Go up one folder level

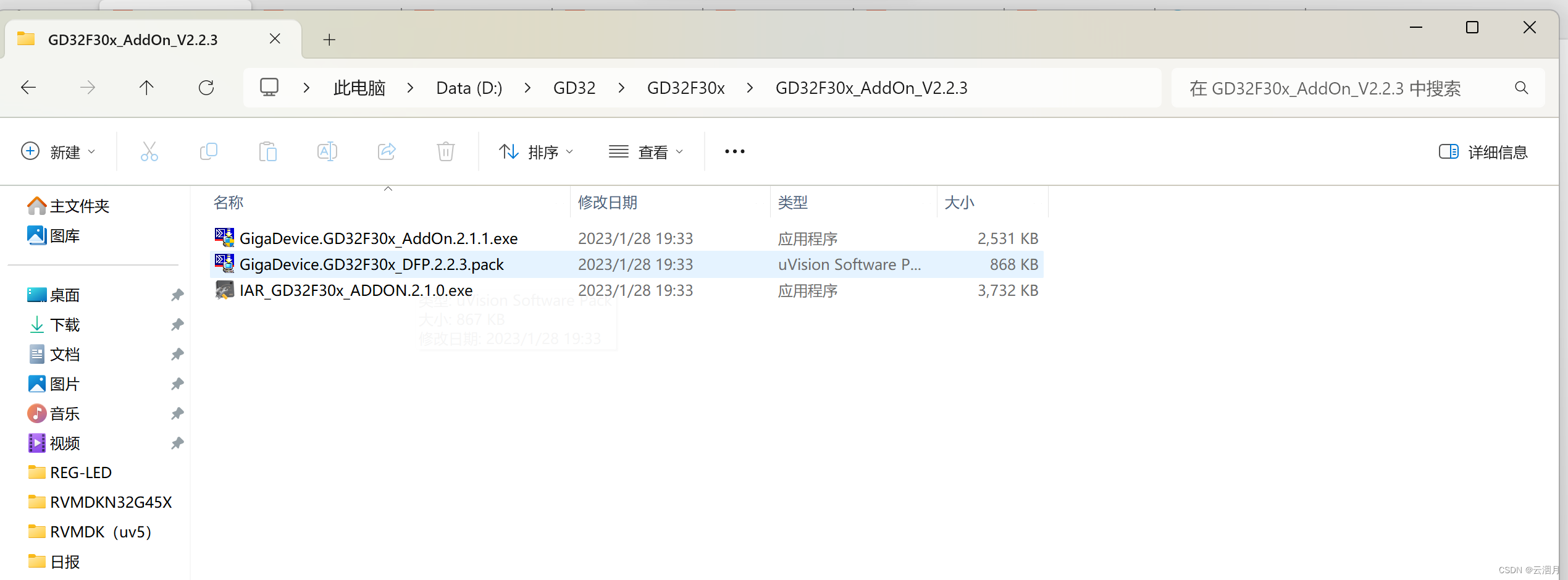[146, 88]
